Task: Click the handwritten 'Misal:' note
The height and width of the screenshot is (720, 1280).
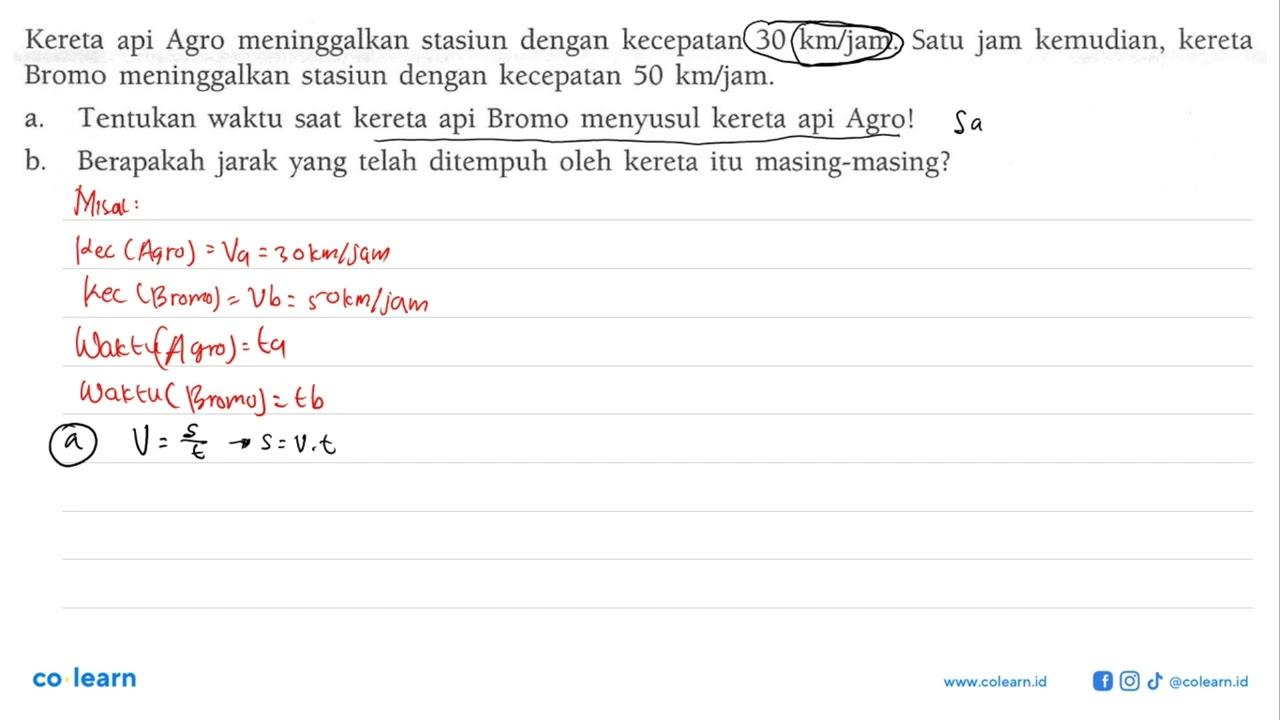Action: 107,202
